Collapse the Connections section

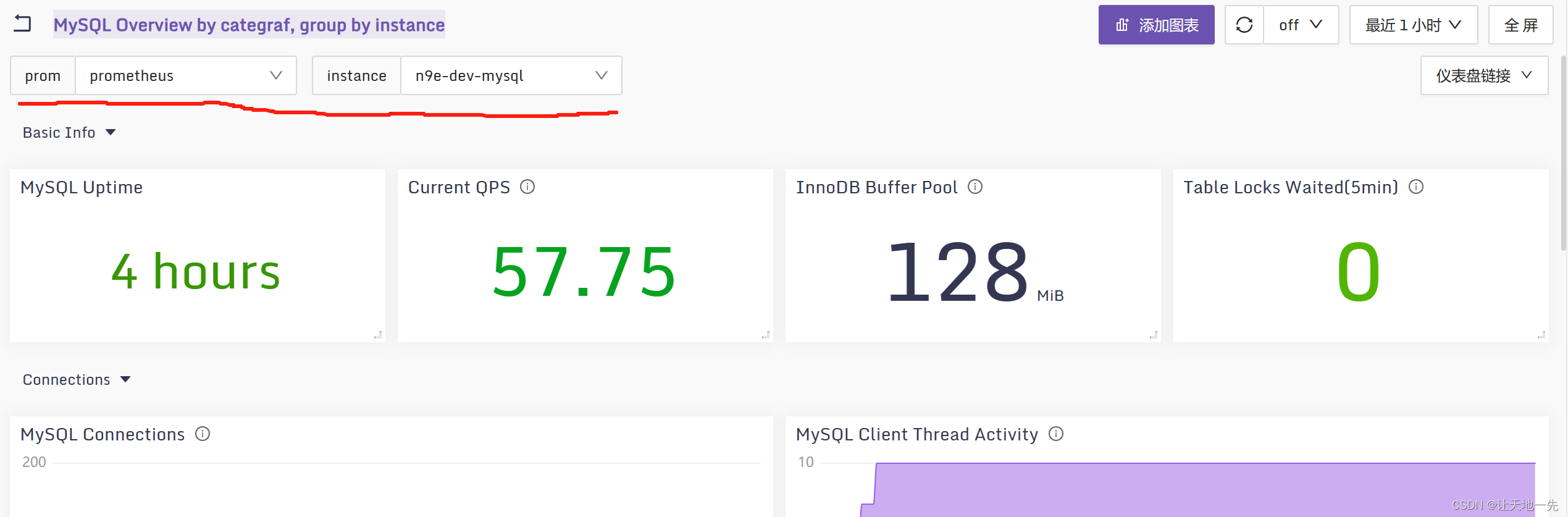(x=77, y=379)
